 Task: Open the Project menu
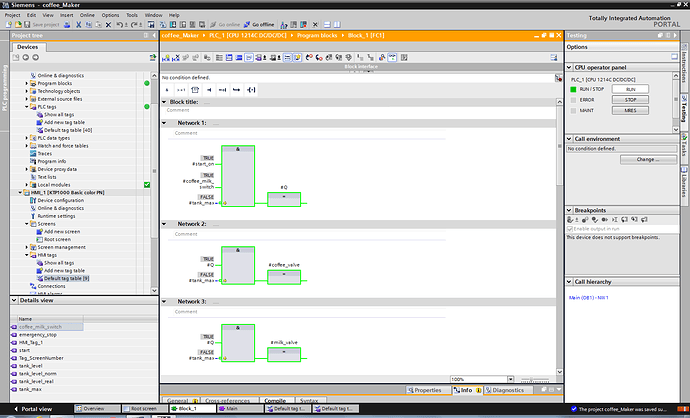pos(12,15)
